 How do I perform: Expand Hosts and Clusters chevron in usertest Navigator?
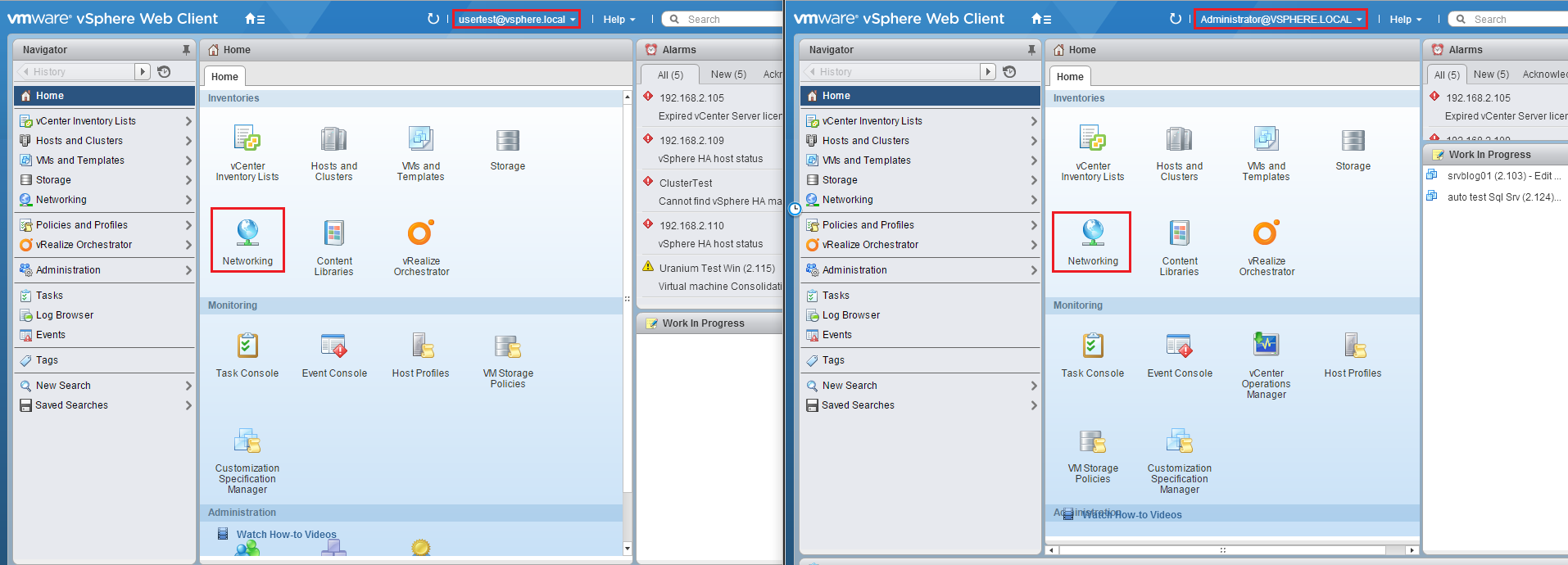tap(188, 141)
